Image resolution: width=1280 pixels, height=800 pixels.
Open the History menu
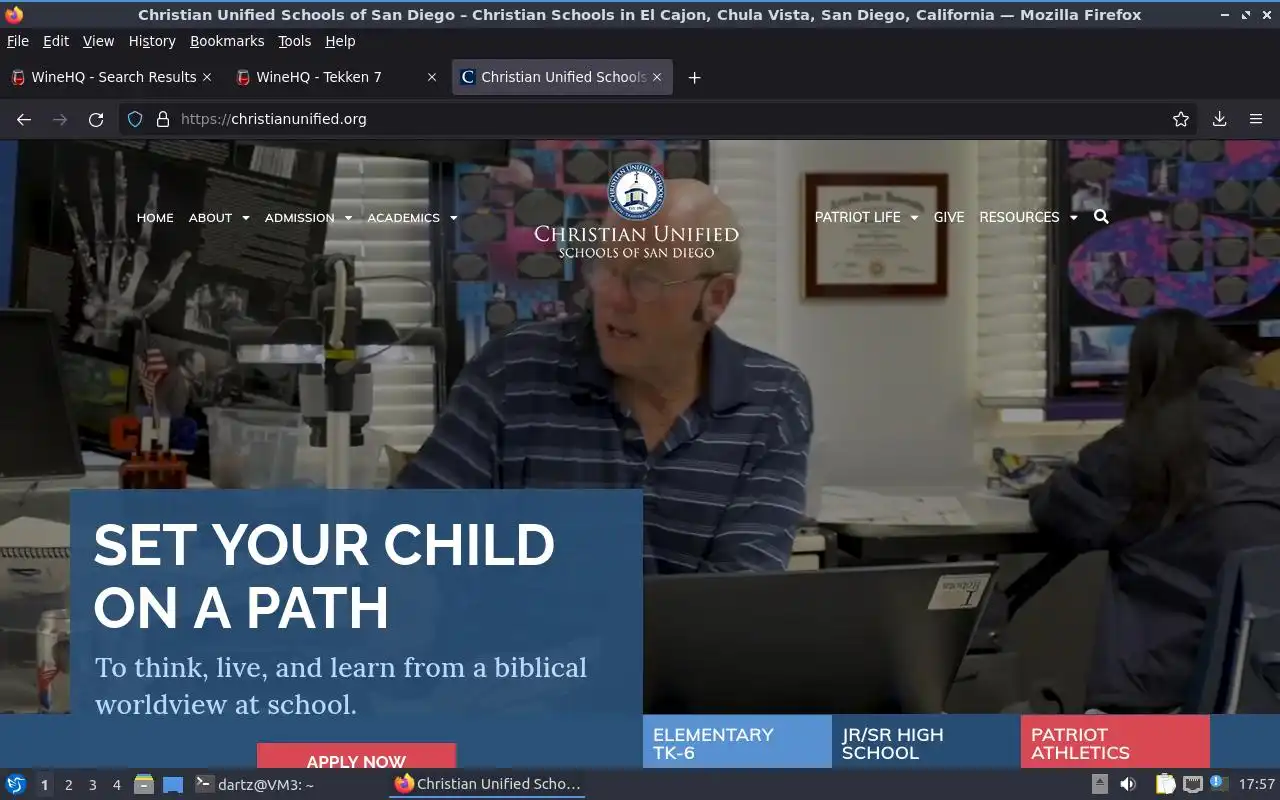152,41
